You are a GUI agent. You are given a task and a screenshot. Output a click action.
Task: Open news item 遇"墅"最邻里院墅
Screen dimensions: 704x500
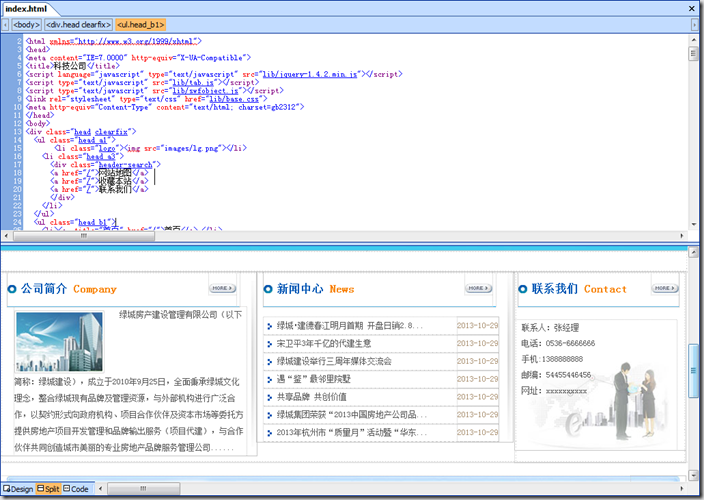coord(313,379)
